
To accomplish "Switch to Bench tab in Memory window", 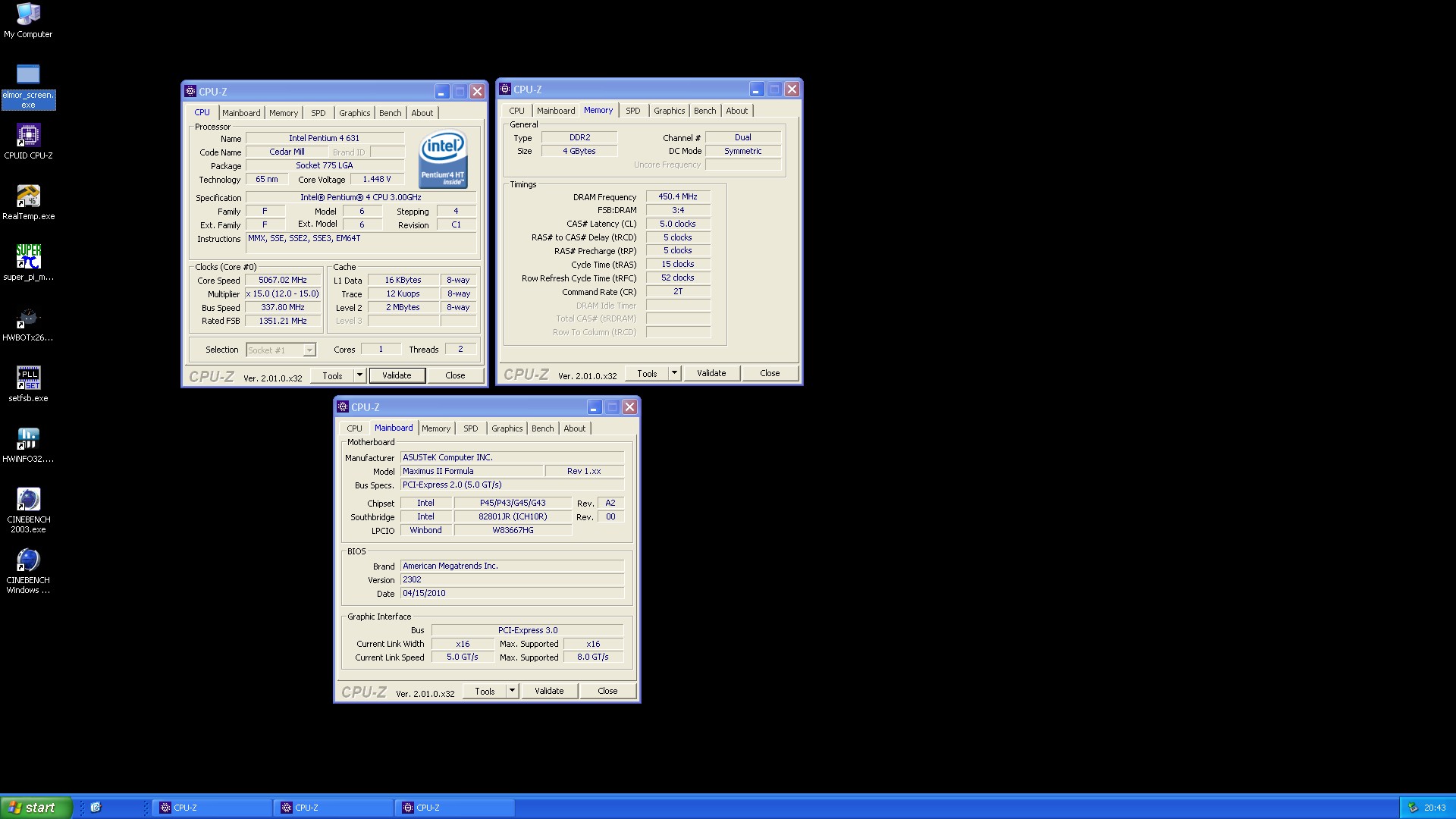I will [x=705, y=111].
